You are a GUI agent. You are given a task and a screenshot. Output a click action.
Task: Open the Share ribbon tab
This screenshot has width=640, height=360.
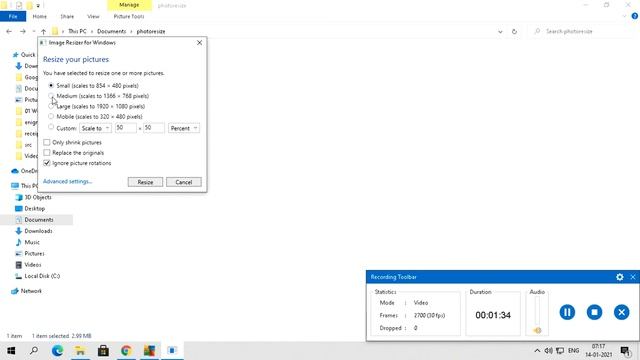[67, 16]
